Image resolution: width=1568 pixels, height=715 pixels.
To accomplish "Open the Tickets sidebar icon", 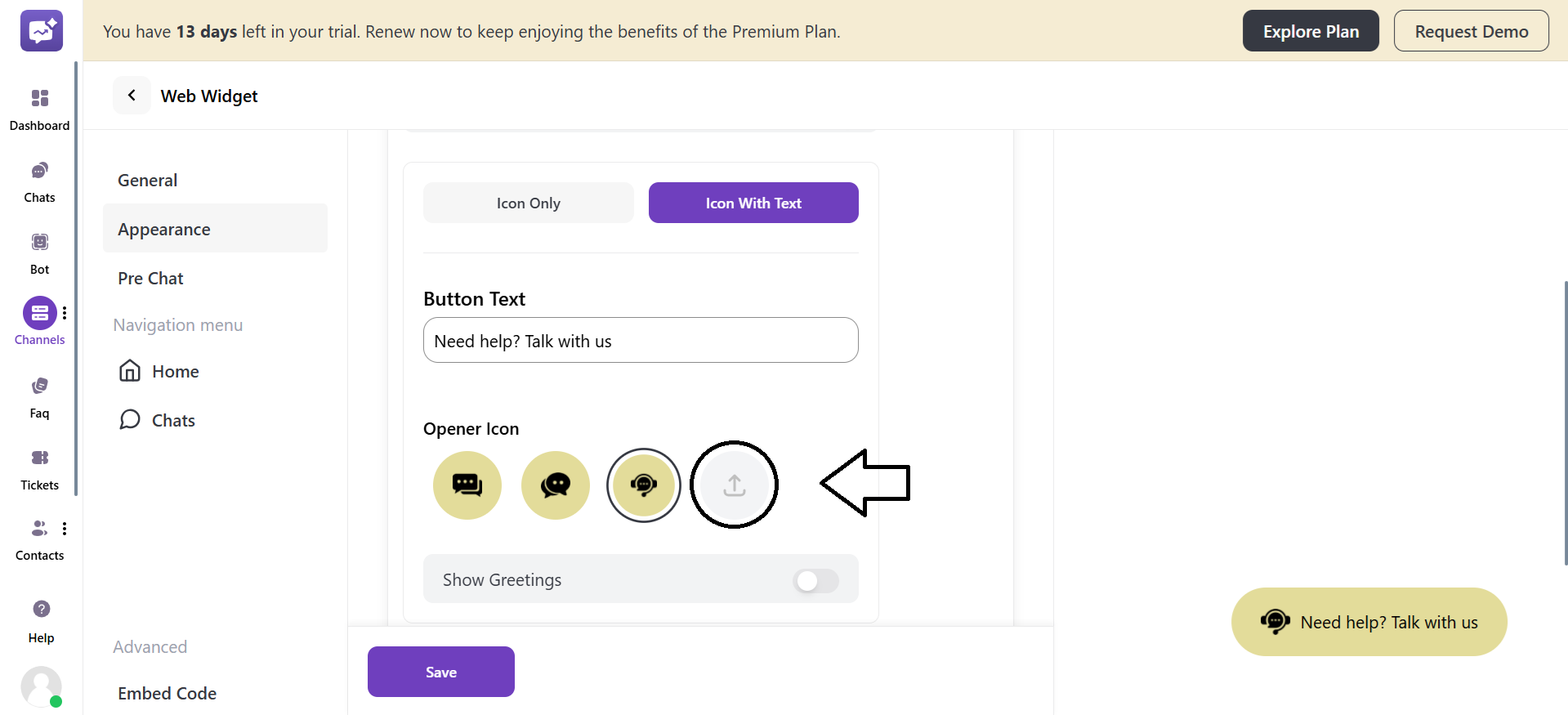I will (39, 458).
